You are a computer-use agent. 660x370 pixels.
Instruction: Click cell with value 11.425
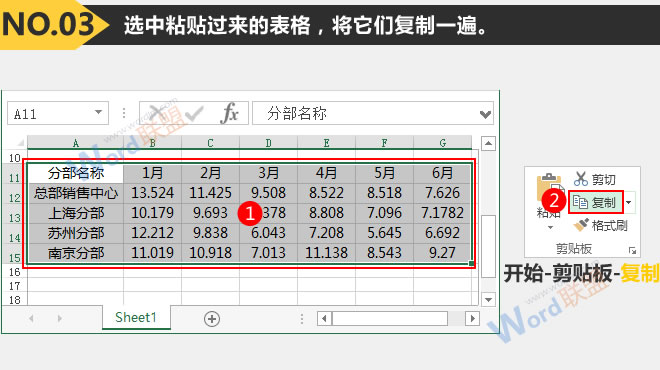click(210, 193)
